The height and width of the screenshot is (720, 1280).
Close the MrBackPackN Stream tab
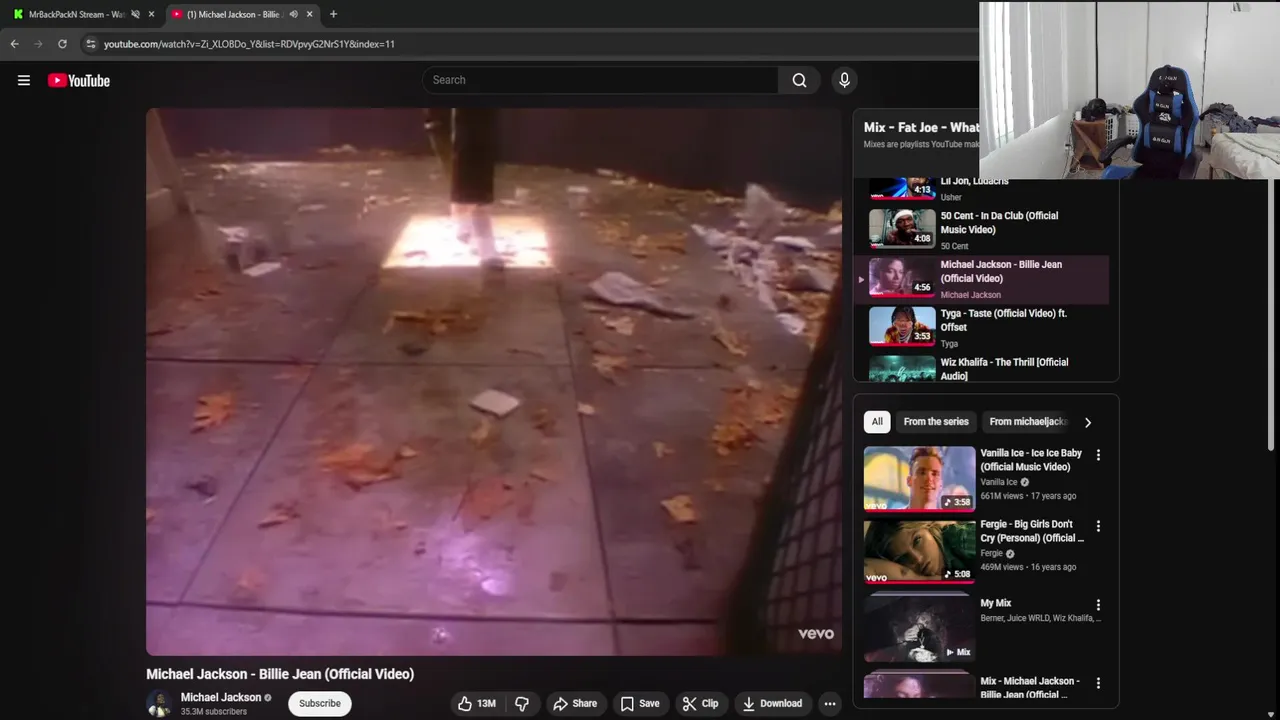tap(151, 14)
